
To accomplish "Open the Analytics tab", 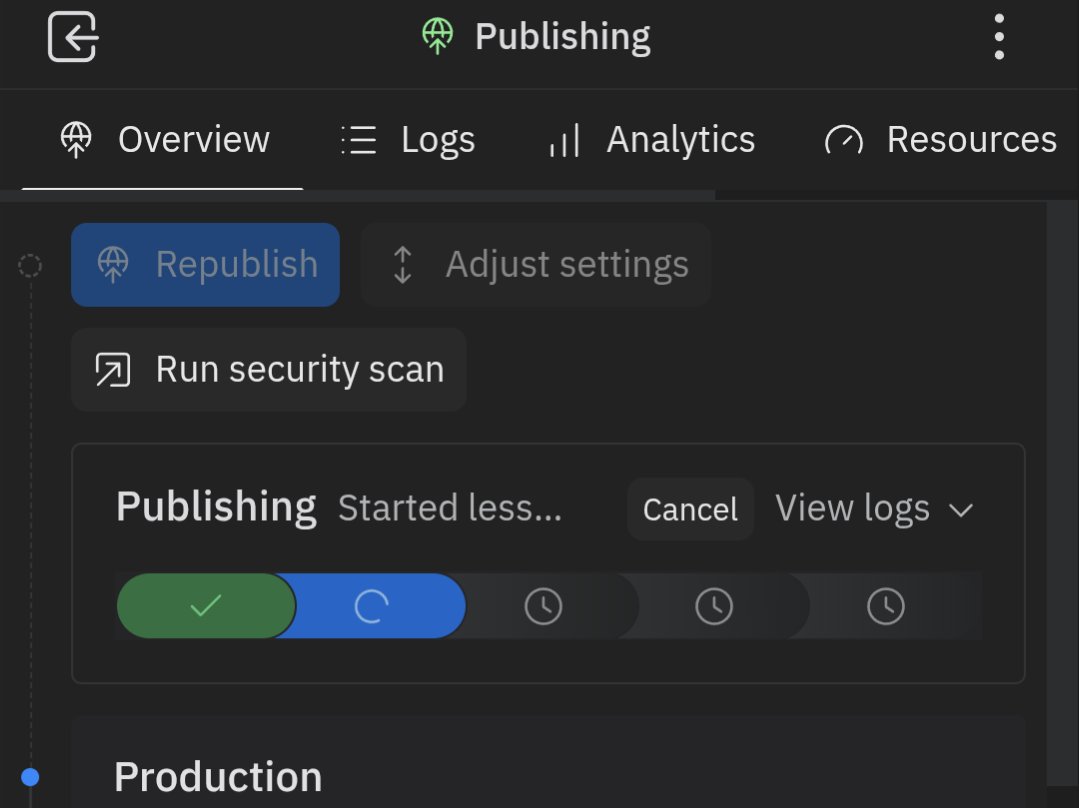I will [x=652, y=140].
